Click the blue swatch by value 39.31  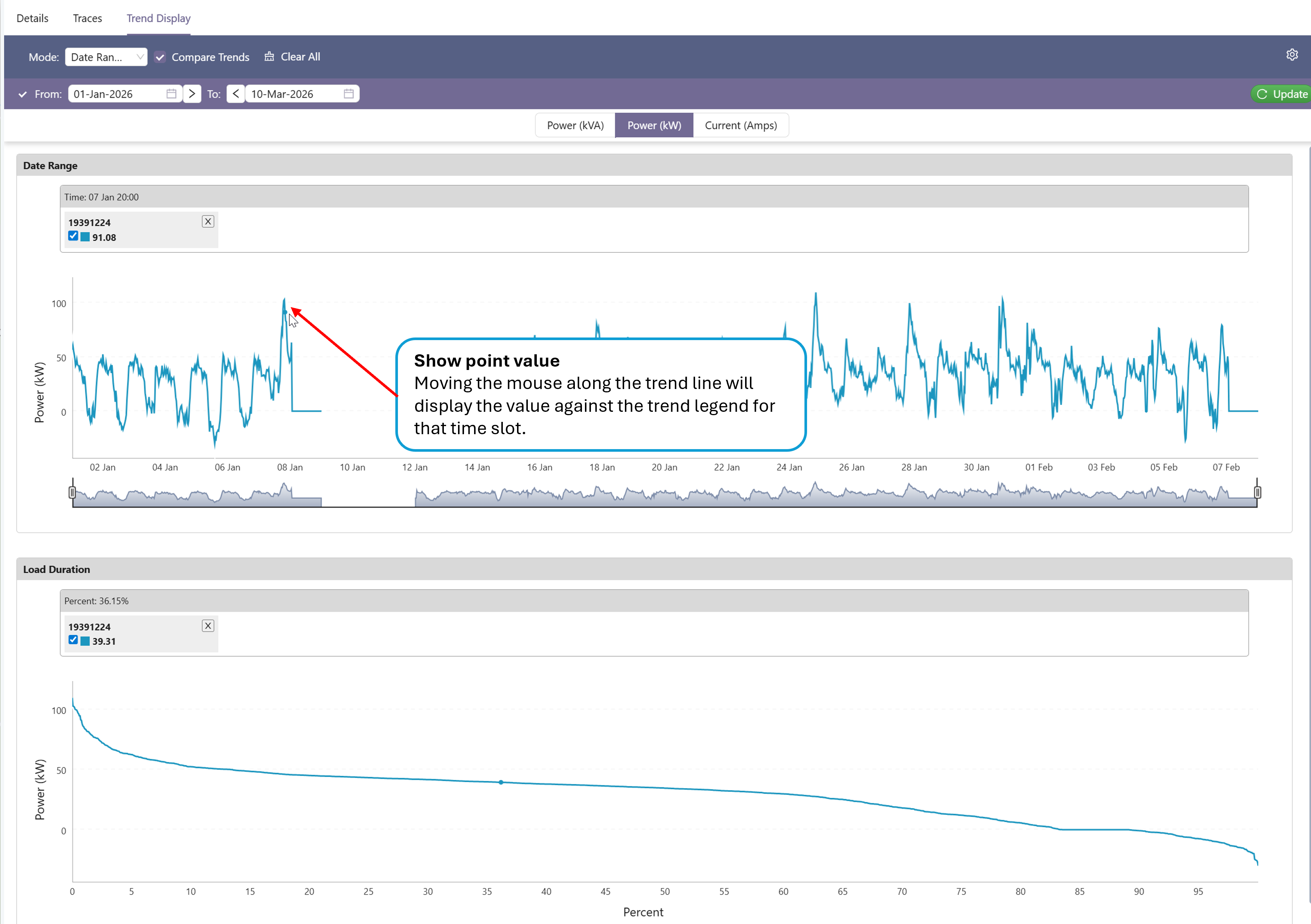[x=85, y=641]
